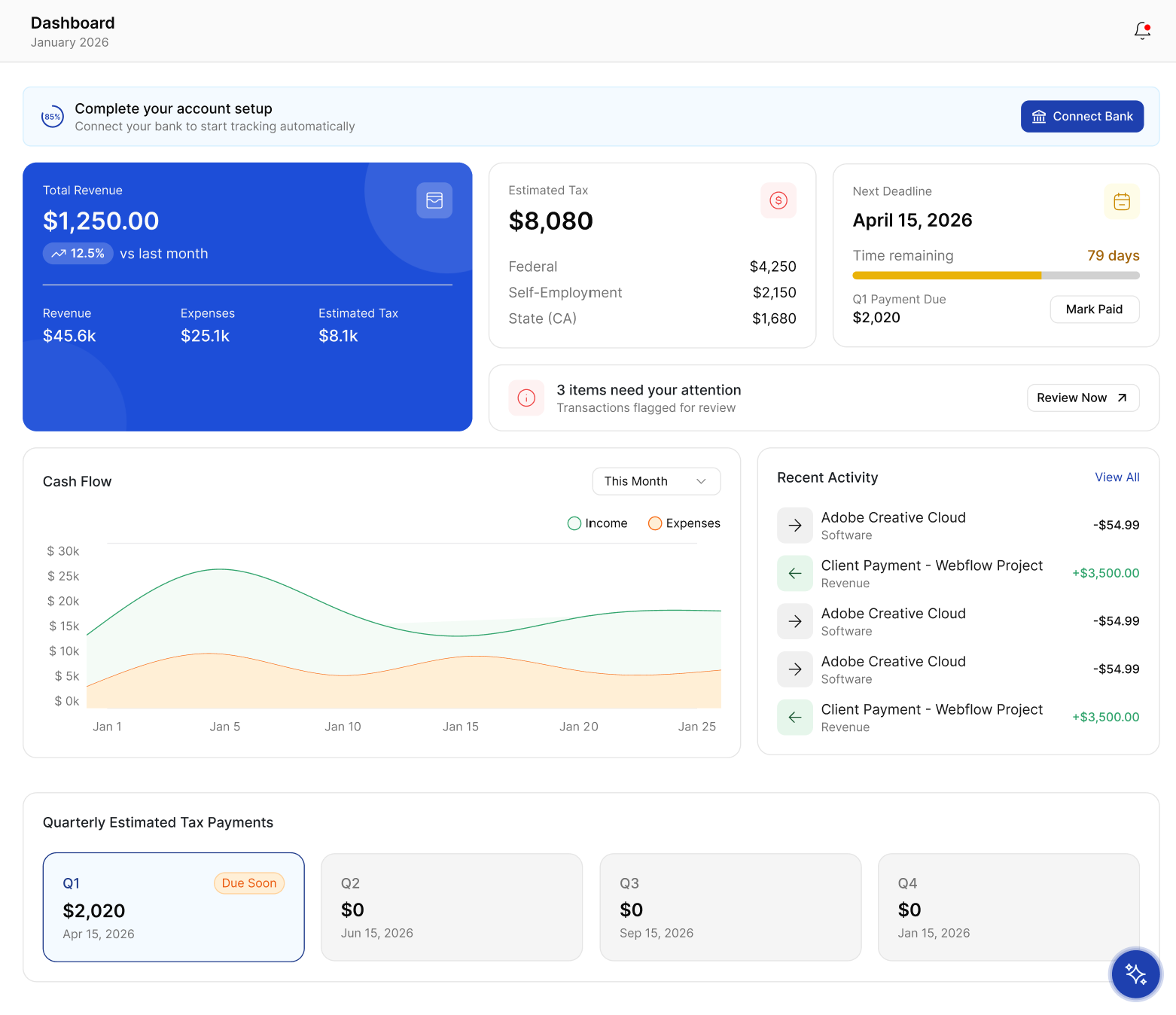
Task: Click the Total Revenue wallet icon
Action: pyautogui.click(x=434, y=200)
